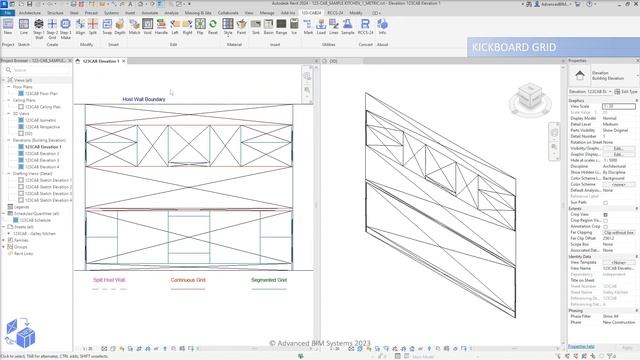
Task: Expand the Groups tree node
Action: 4,247
